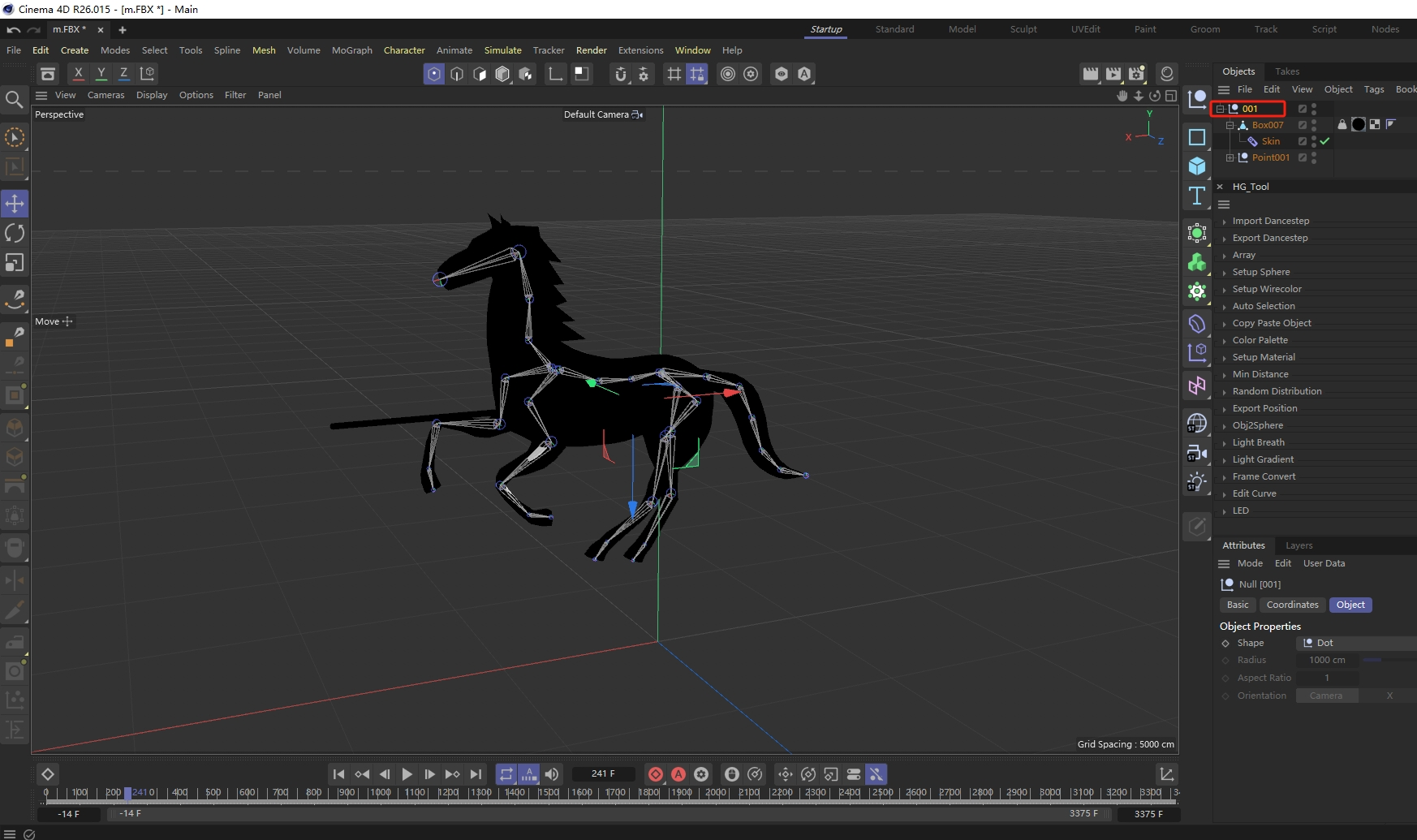Click the current frame field showing 241 F
Image resolution: width=1417 pixels, height=840 pixels.
tap(603, 774)
